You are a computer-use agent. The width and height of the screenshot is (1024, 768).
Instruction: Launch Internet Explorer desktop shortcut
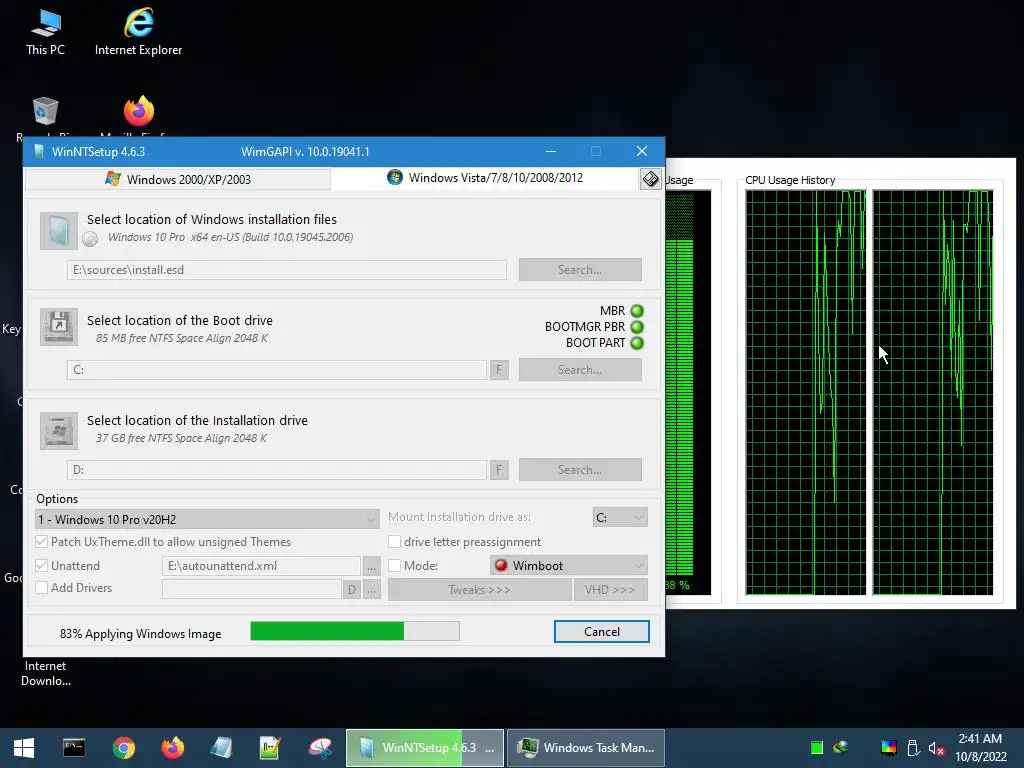click(x=138, y=31)
